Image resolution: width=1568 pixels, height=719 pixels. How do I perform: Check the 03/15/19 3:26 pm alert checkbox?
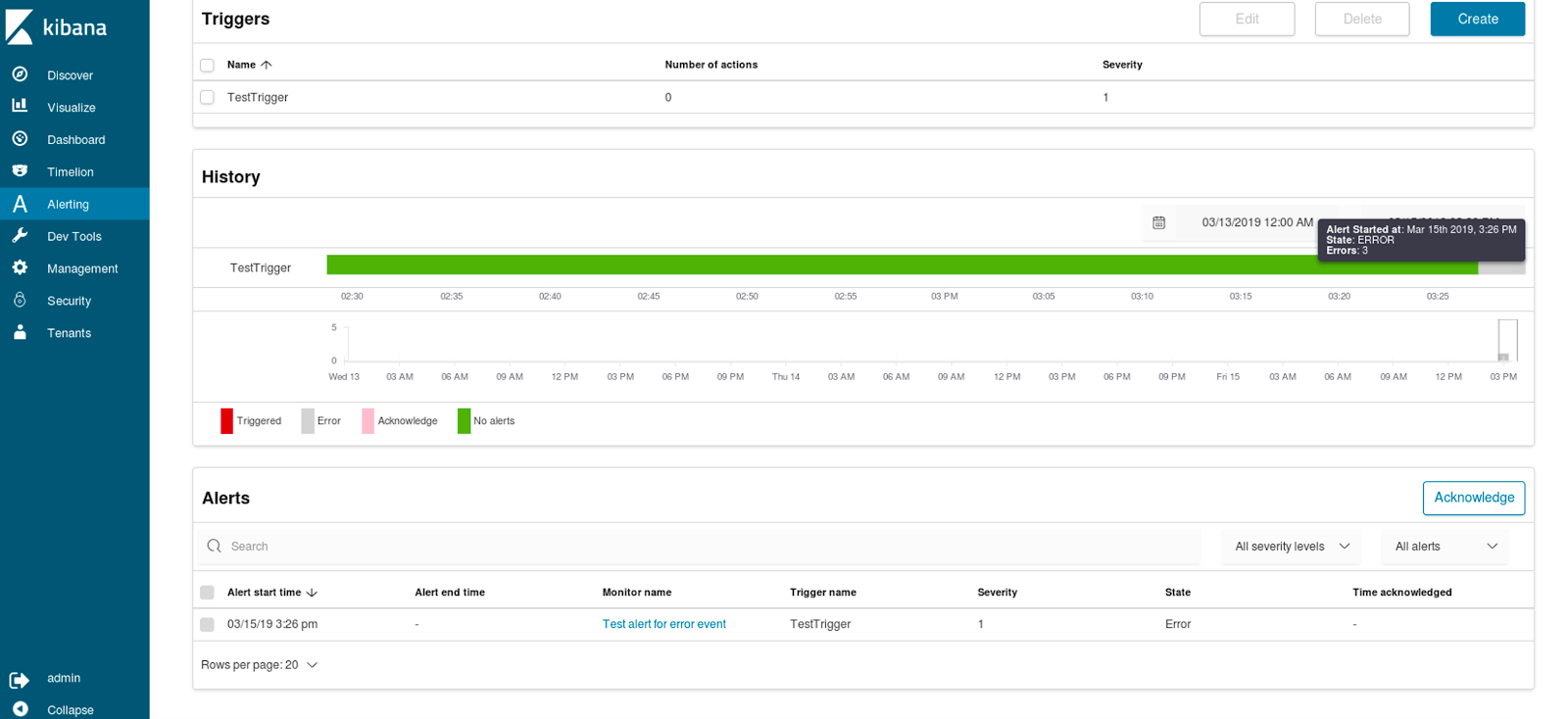click(207, 624)
